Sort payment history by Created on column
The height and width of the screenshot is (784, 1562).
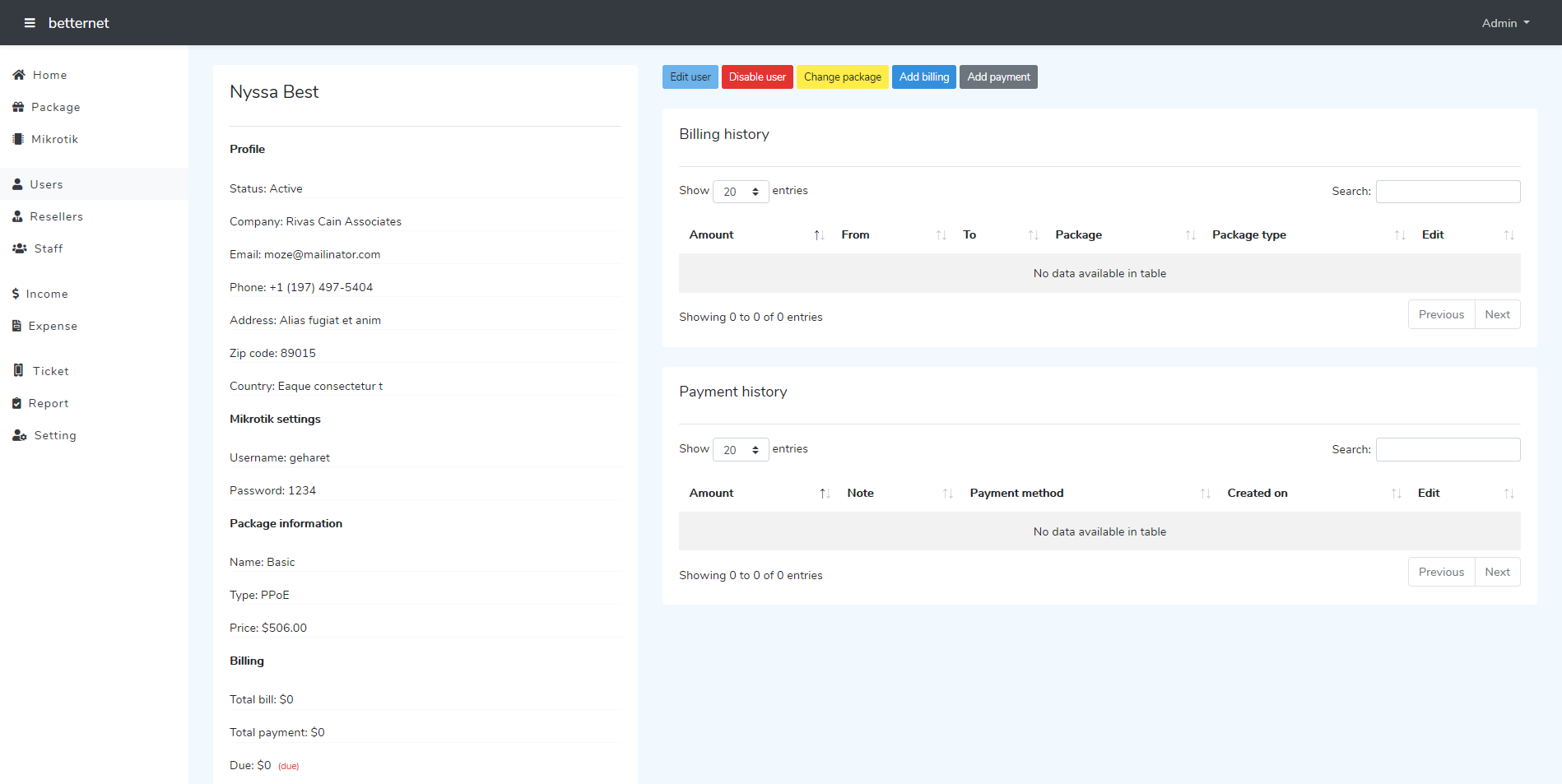(1258, 493)
